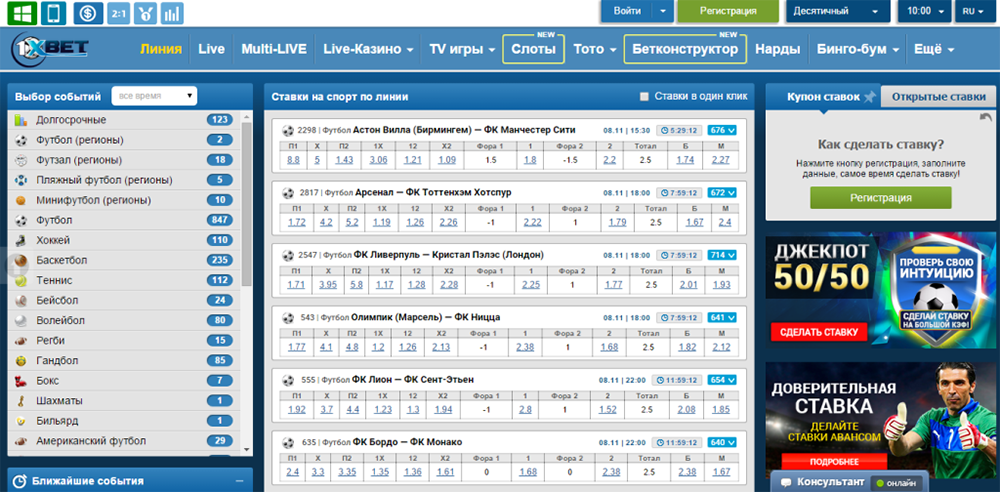Image resolution: width=1000 pixels, height=492 pixels.
Task: Click football icon beside Астон Вилла match
Action: [288, 130]
